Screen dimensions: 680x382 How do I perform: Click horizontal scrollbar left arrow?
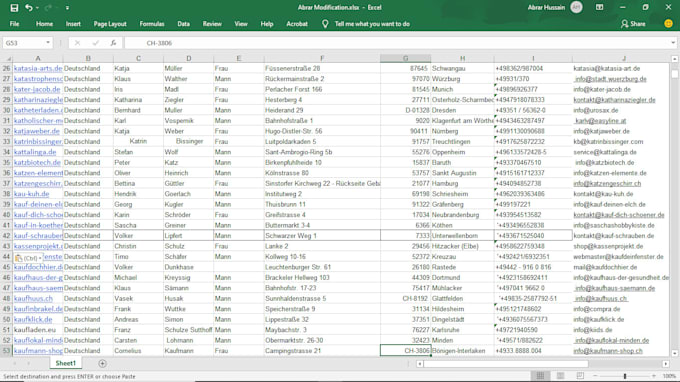pos(420,364)
